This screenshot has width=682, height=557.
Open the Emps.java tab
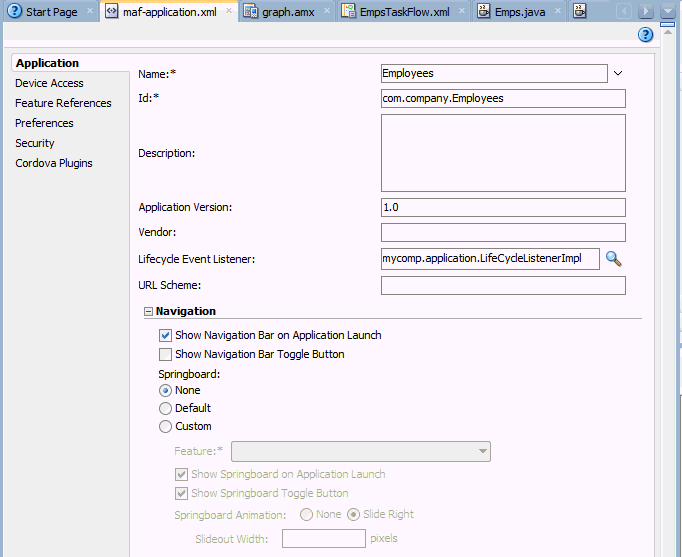point(520,12)
